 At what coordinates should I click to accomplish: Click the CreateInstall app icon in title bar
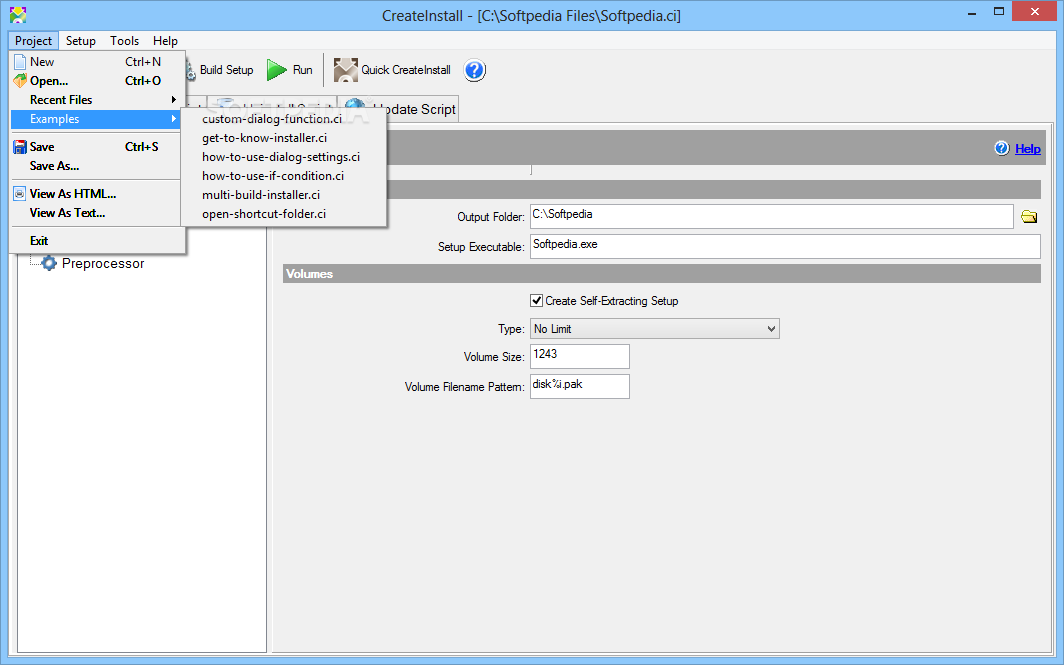click(18, 14)
